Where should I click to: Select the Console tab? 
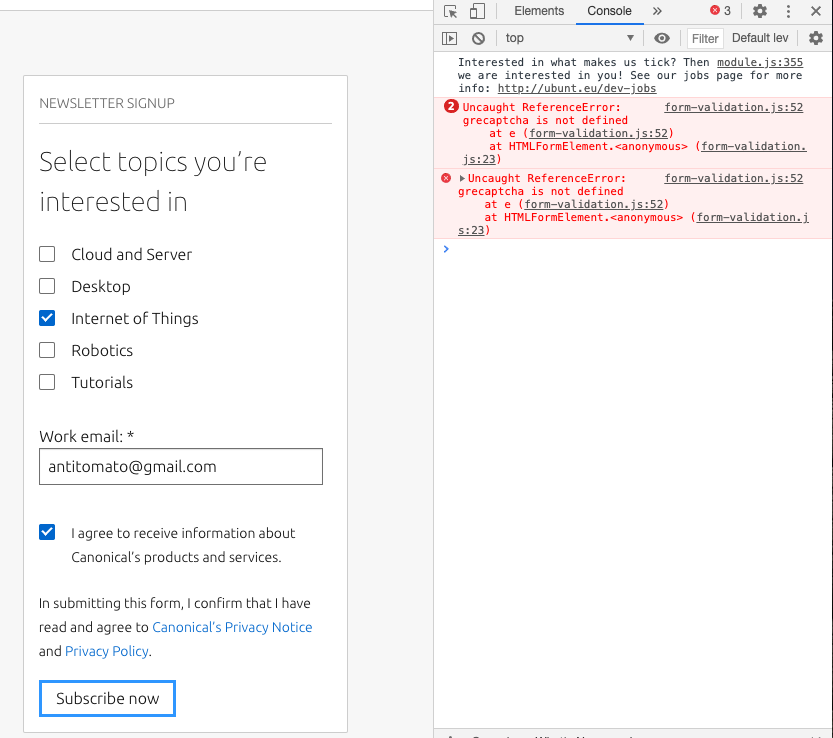click(609, 11)
